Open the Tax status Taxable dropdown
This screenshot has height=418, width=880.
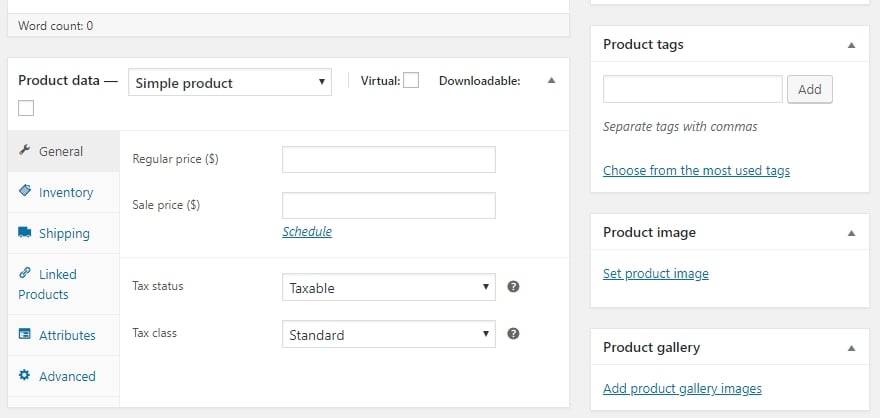tap(389, 287)
